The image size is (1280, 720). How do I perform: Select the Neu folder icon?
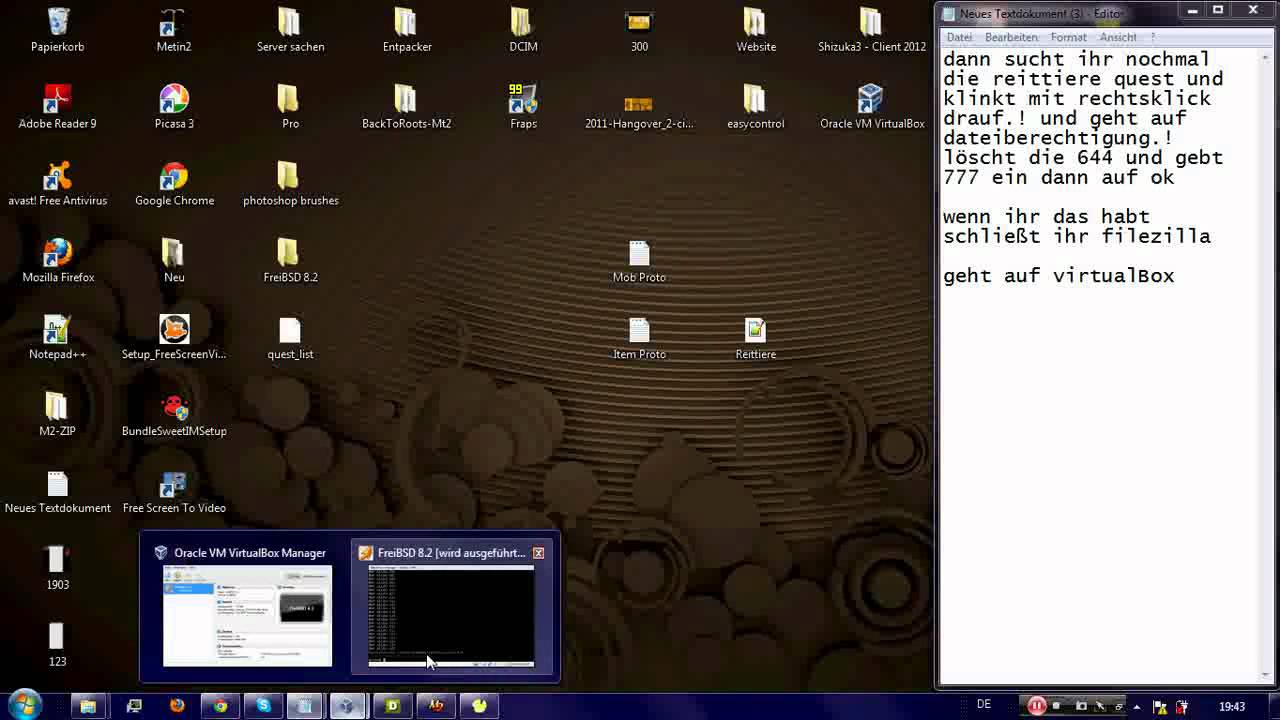(174, 260)
